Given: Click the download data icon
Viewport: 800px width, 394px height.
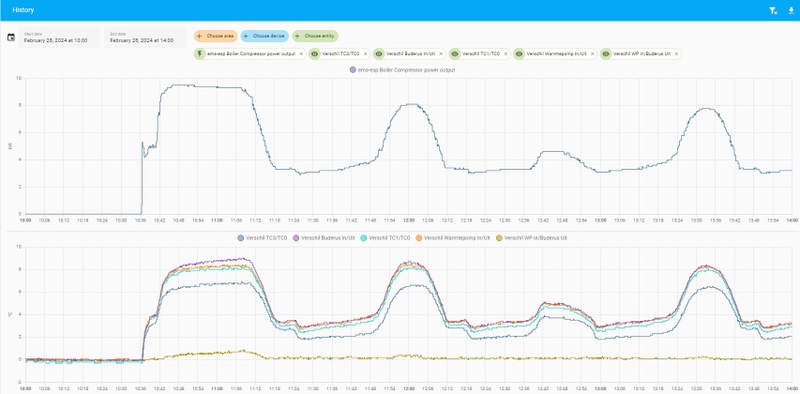Looking at the screenshot, I should click(791, 10).
